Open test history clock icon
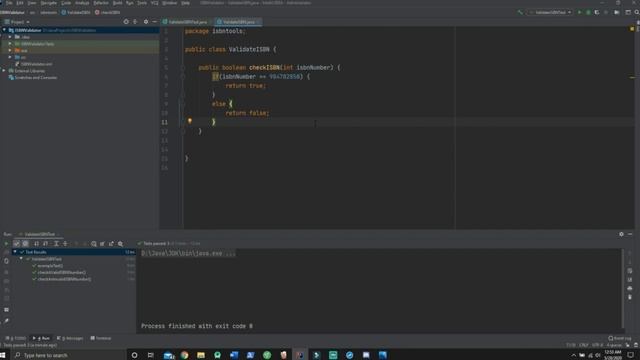Screen dimensions: 640x360 [x=93, y=244]
